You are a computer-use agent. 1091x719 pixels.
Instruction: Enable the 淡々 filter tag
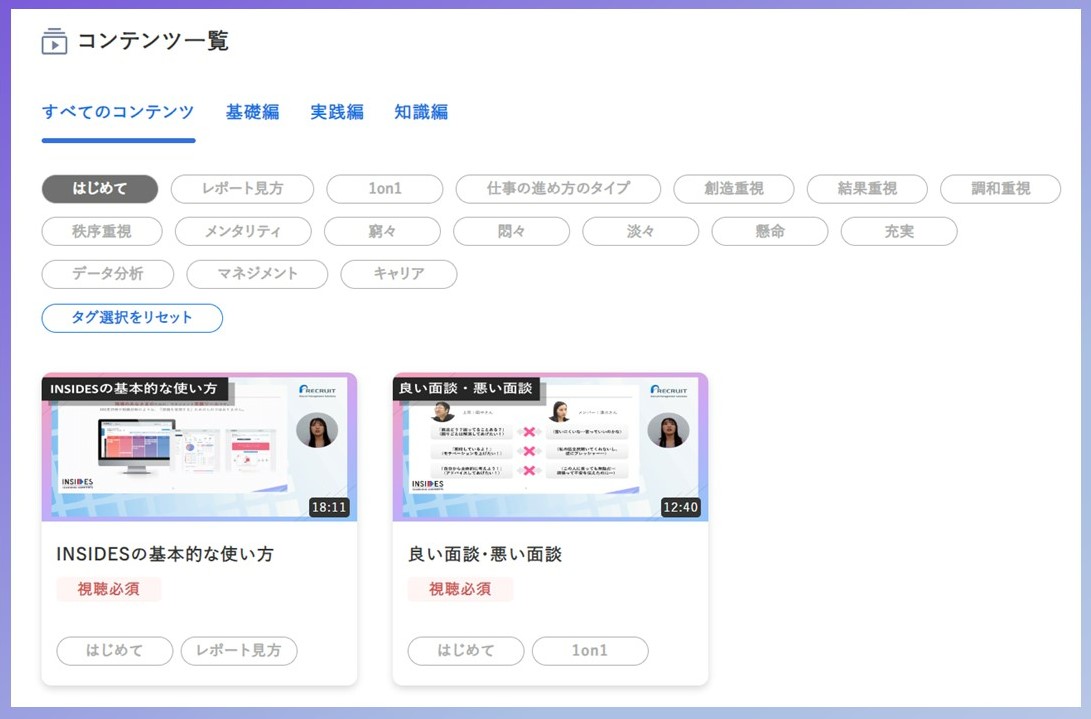[x=641, y=232]
